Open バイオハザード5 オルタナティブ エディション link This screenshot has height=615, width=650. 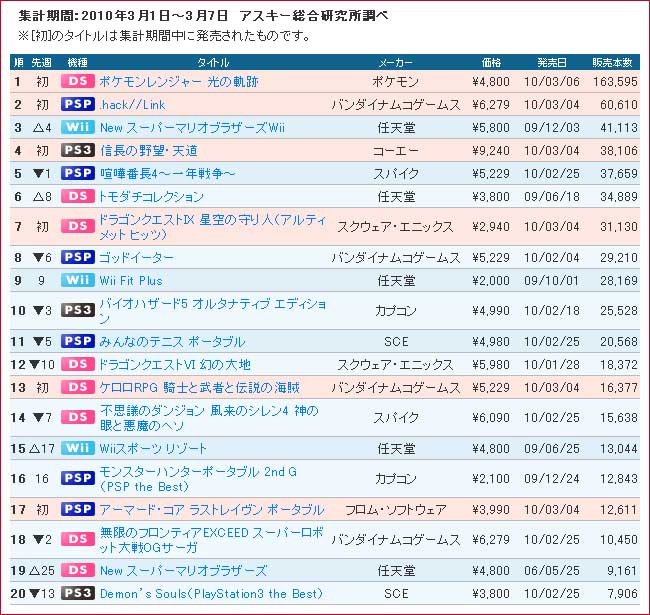tap(212, 311)
